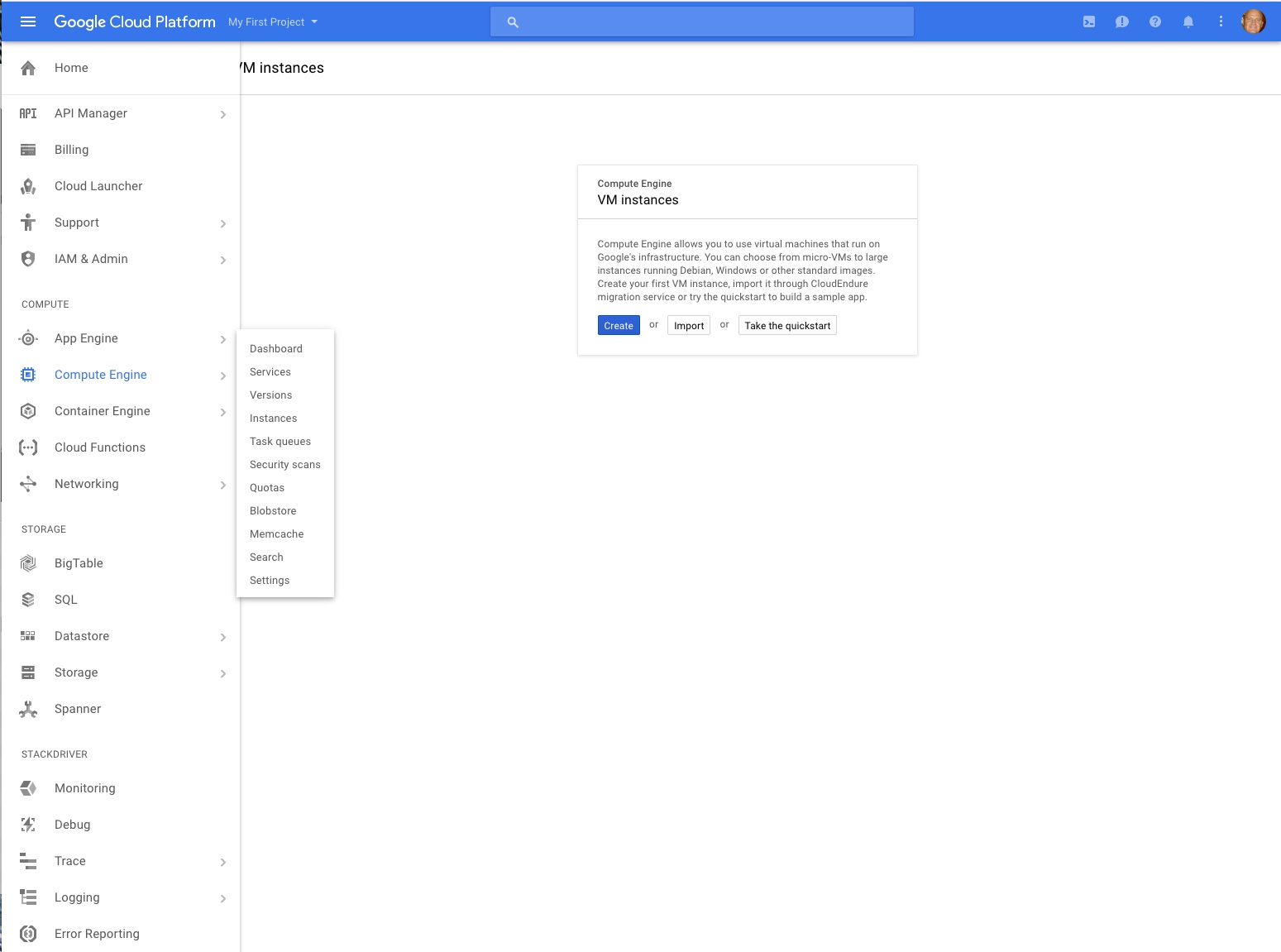Choose Memcache in the flyout menu
The width and height of the screenshot is (1281, 952).
(x=276, y=534)
